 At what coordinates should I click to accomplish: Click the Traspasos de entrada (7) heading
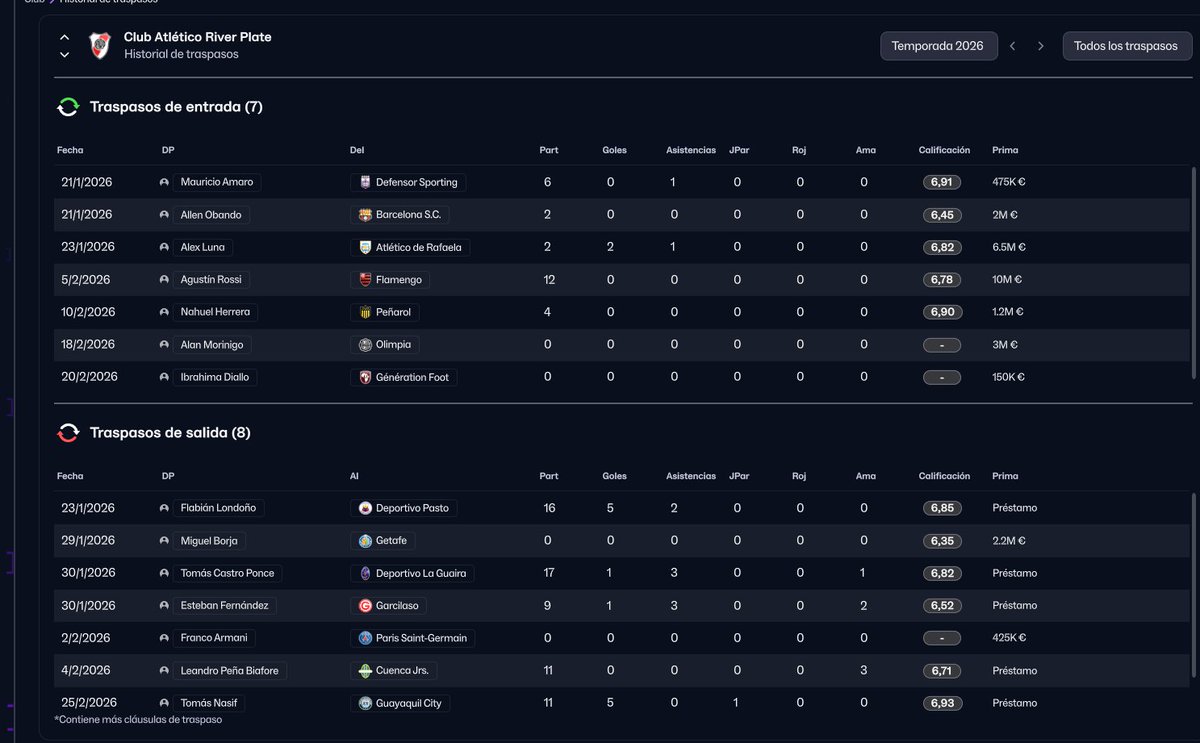point(176,107)
